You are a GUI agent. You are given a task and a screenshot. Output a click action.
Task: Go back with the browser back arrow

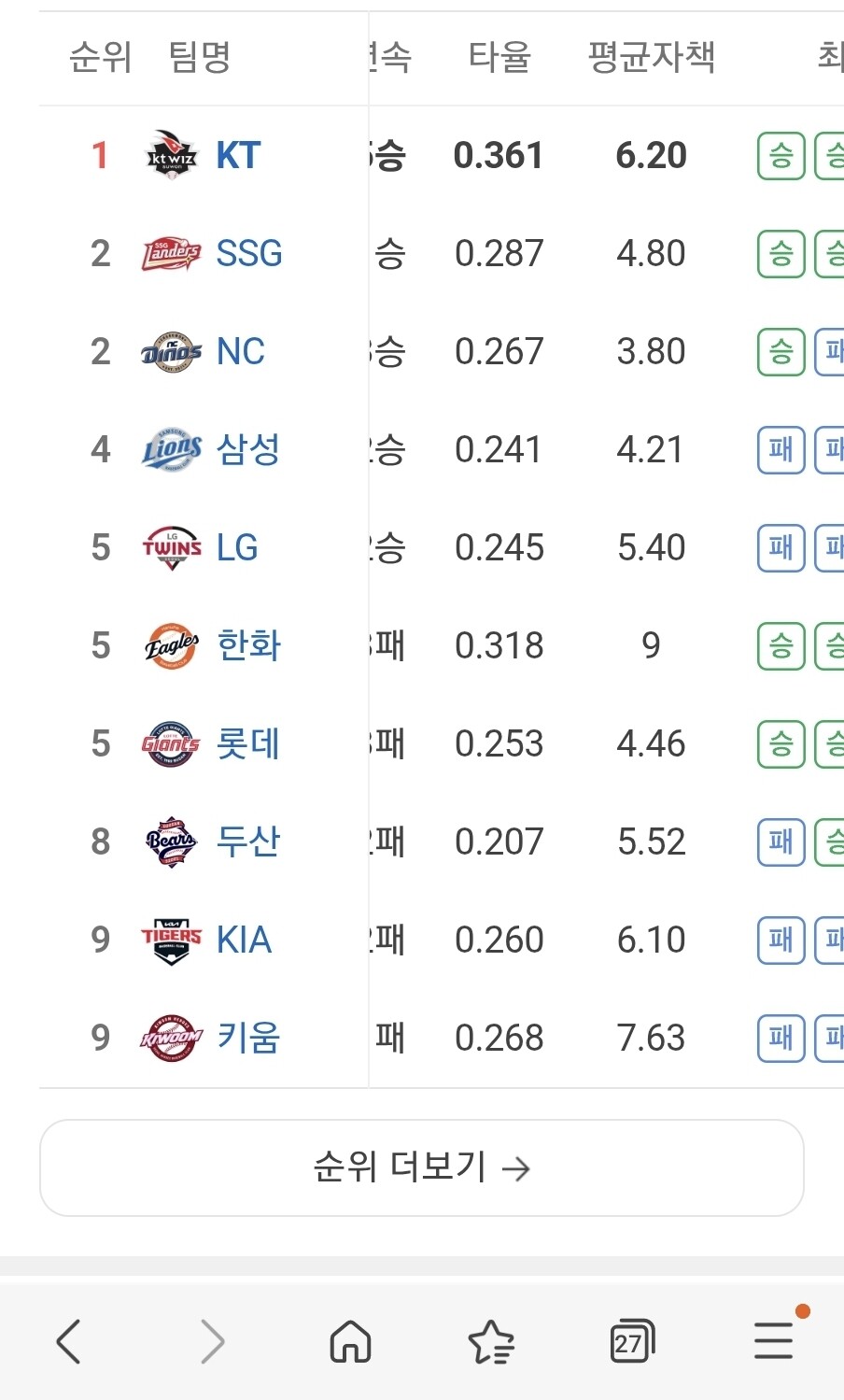[x=69, y=1342]
